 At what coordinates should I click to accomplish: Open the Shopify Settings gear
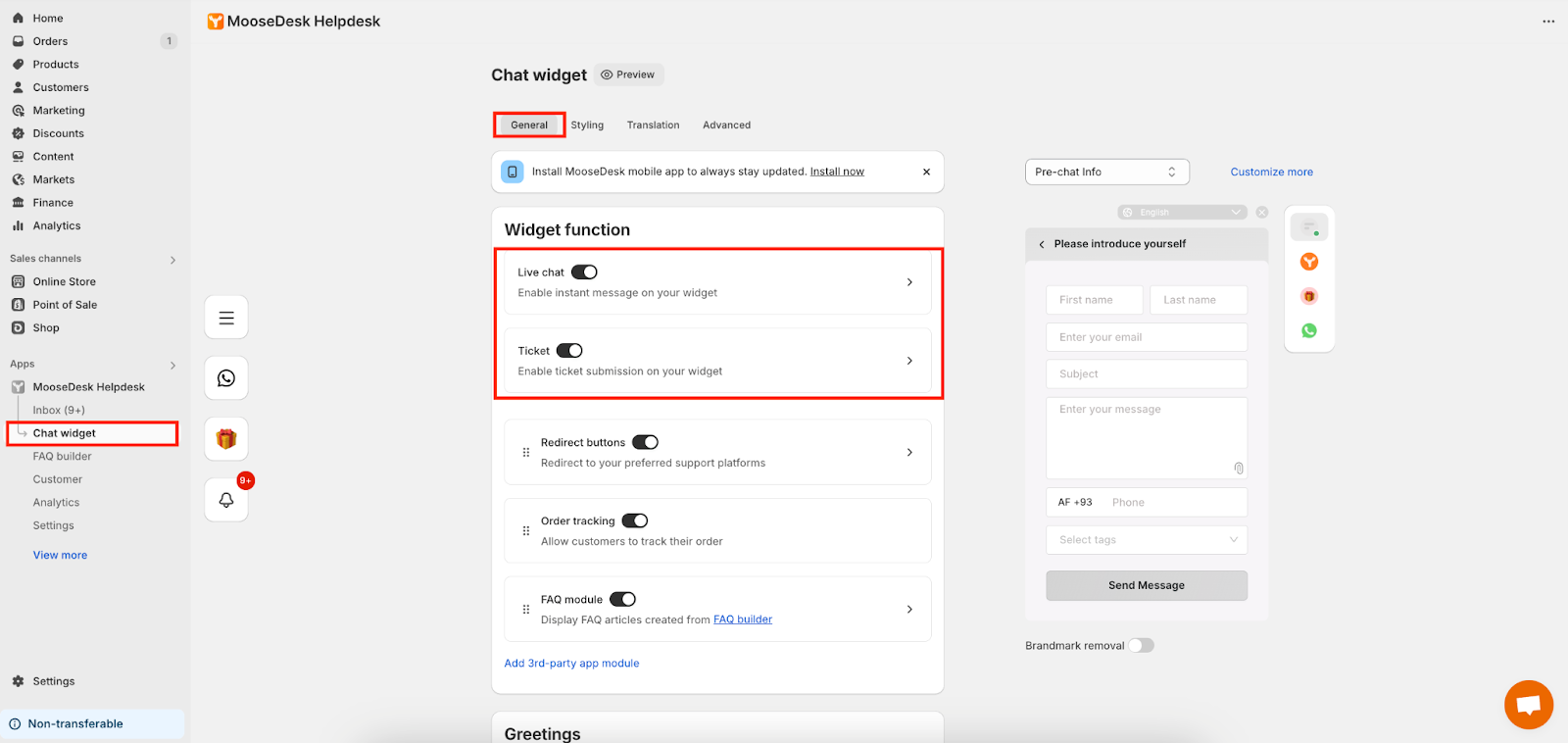coord(18,681)
